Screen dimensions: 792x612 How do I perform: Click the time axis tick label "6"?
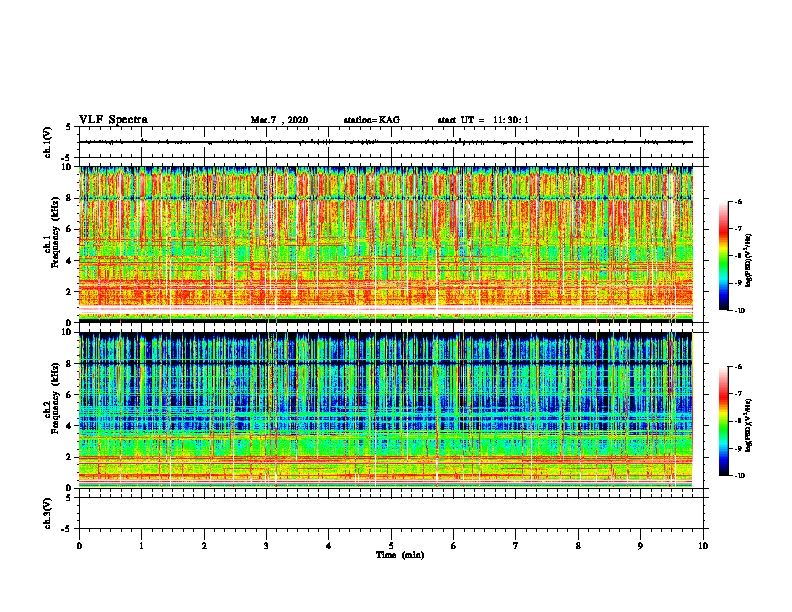[454, 546]
